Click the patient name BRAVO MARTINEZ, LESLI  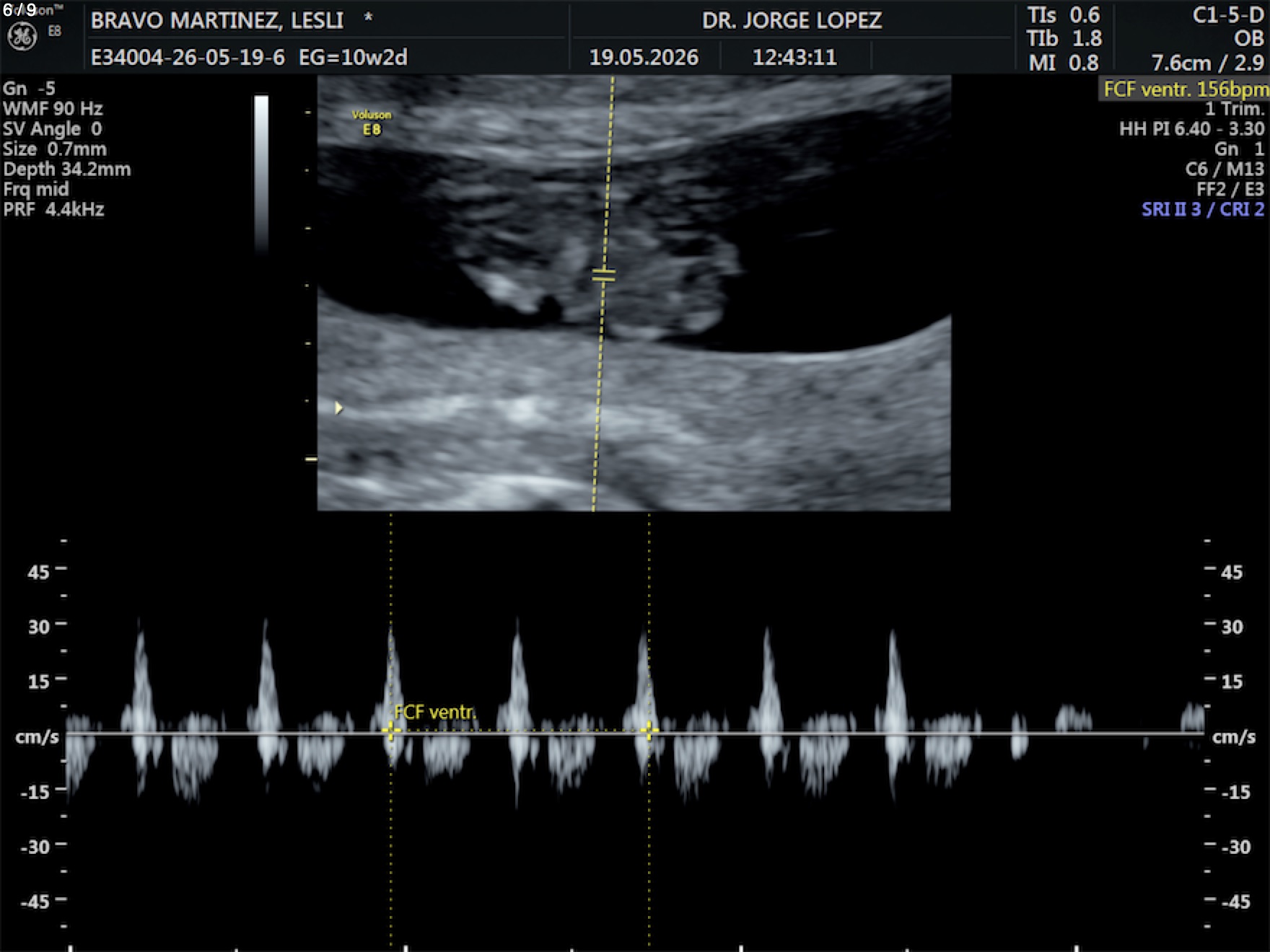[217, 20]
